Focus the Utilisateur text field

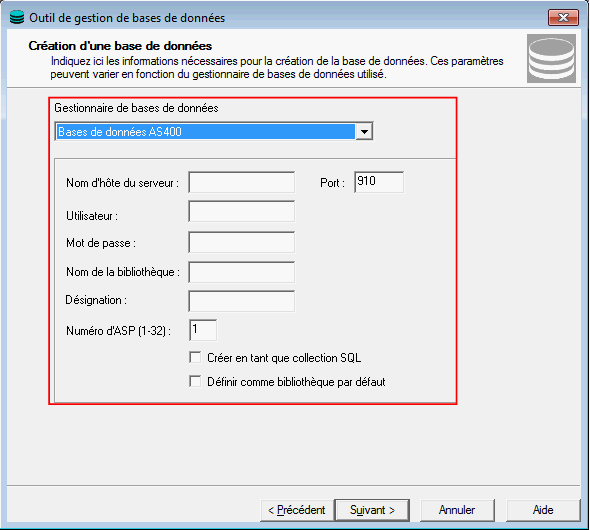[242, 211]
